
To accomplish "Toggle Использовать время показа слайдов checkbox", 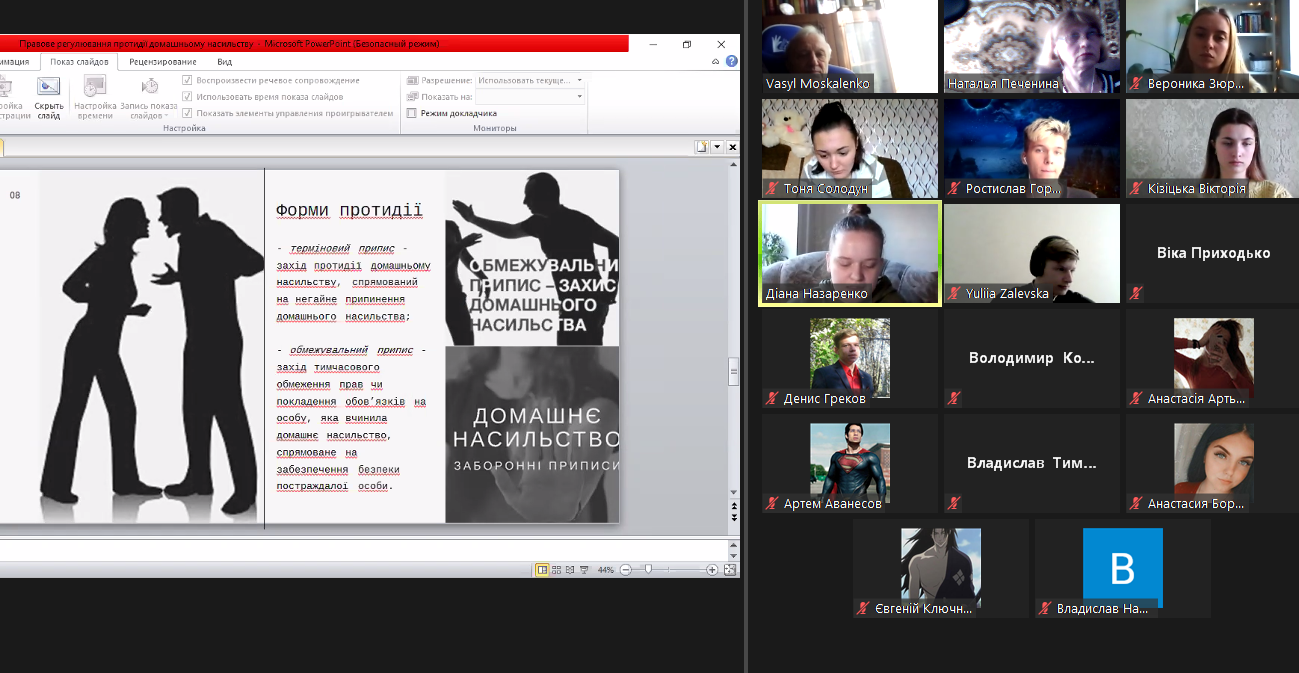I will point(187,97).
